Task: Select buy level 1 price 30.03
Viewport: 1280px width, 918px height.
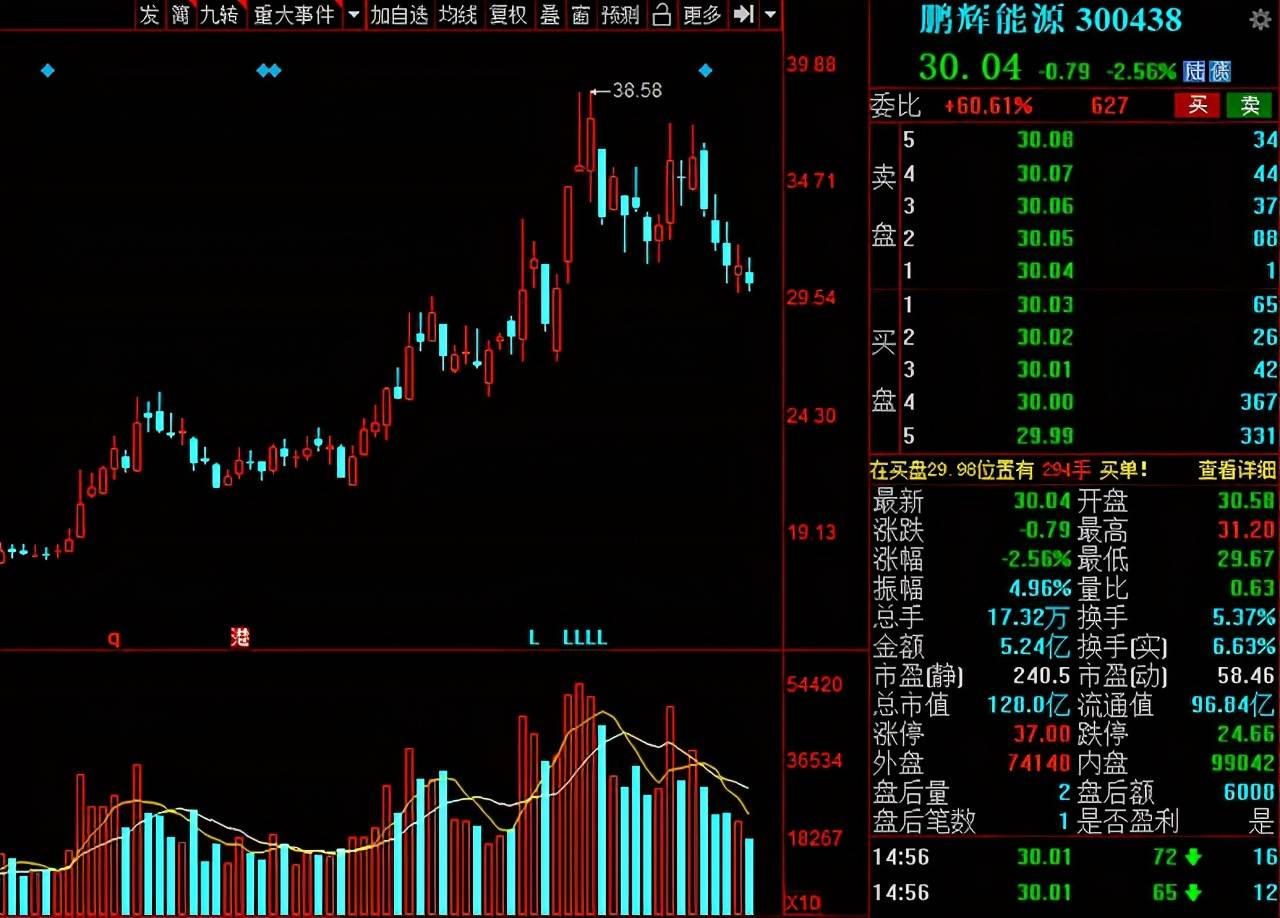Action: [1045, 304]
